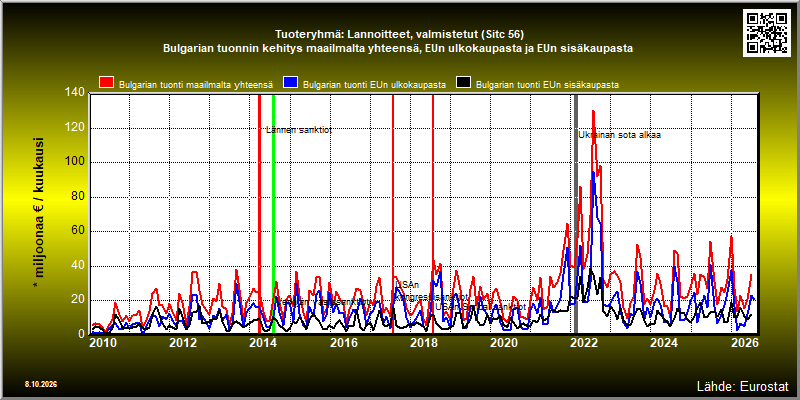Screen dimensions: 800x400
Task: Click the green vertical marker line
Action: [273, 214]
